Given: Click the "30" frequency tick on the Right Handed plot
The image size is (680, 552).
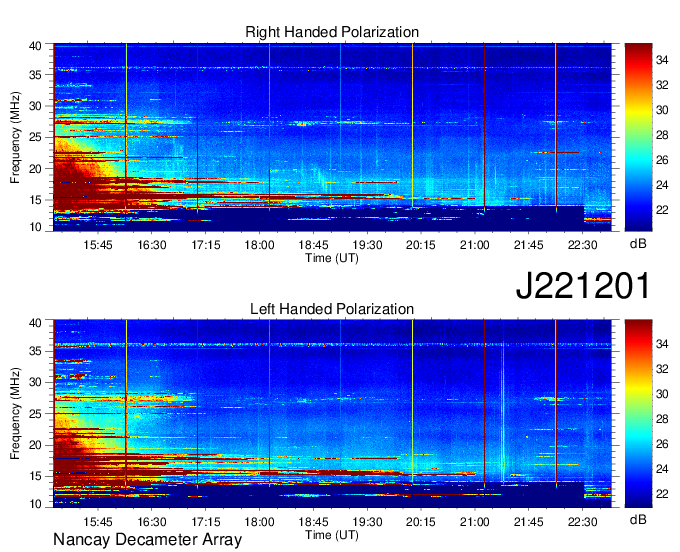Looking at the screenshot, I should (x=36, y=106).
